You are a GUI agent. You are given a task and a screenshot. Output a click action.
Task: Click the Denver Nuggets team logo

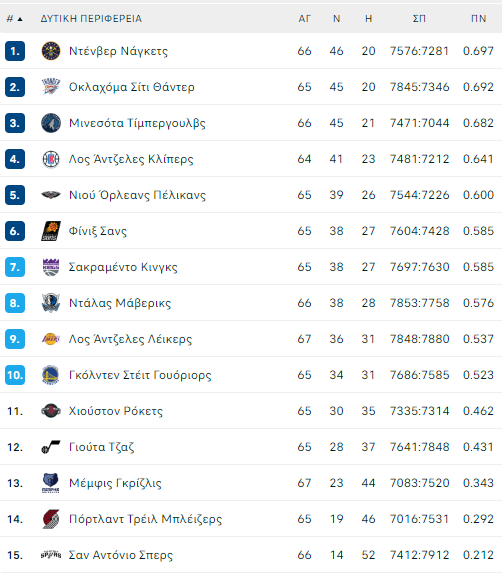coord(51,51)
